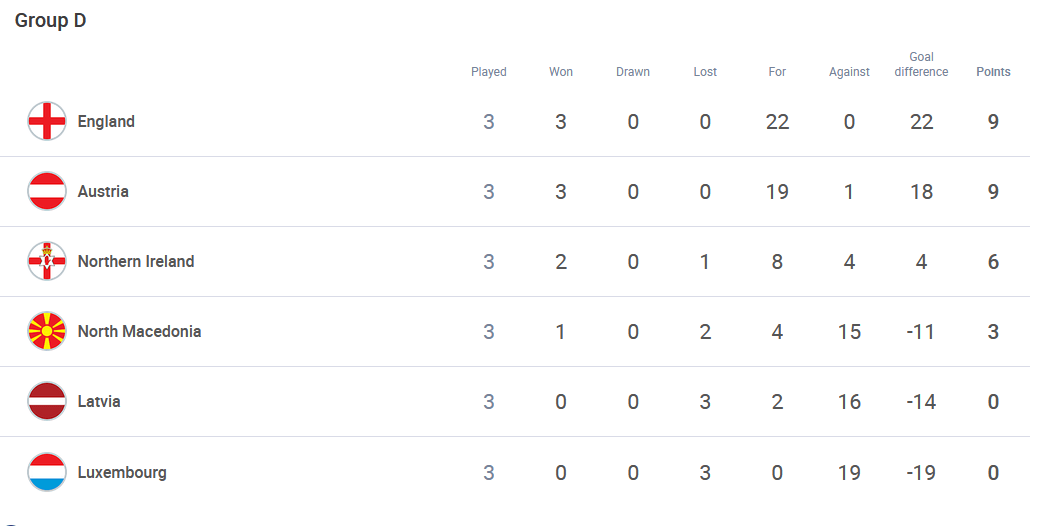
Task: Select the Northern Ireland team name
Action: point(136,262)
